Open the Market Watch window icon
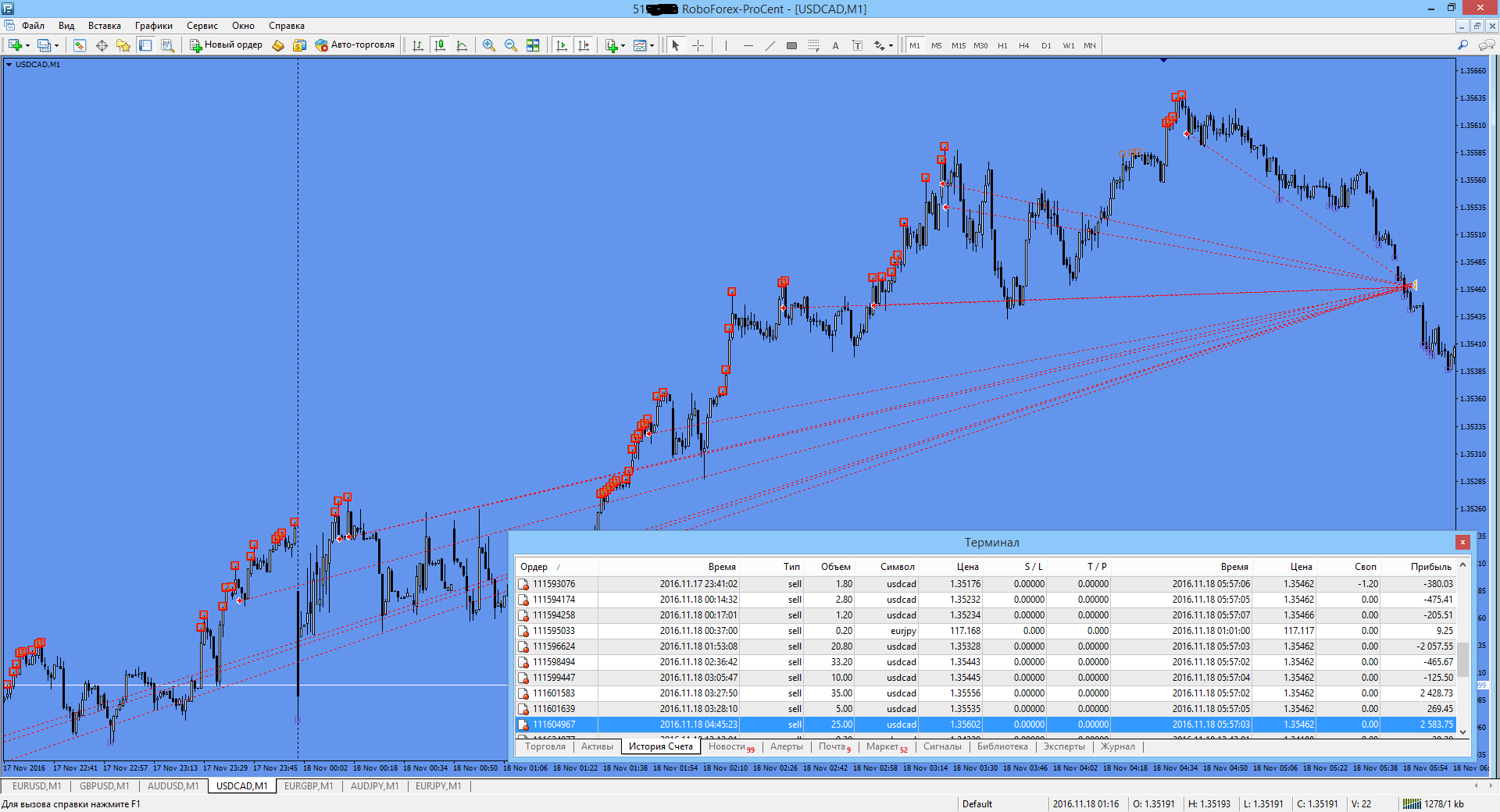This screenshot has width=1500, height=812. click(79, 45)
